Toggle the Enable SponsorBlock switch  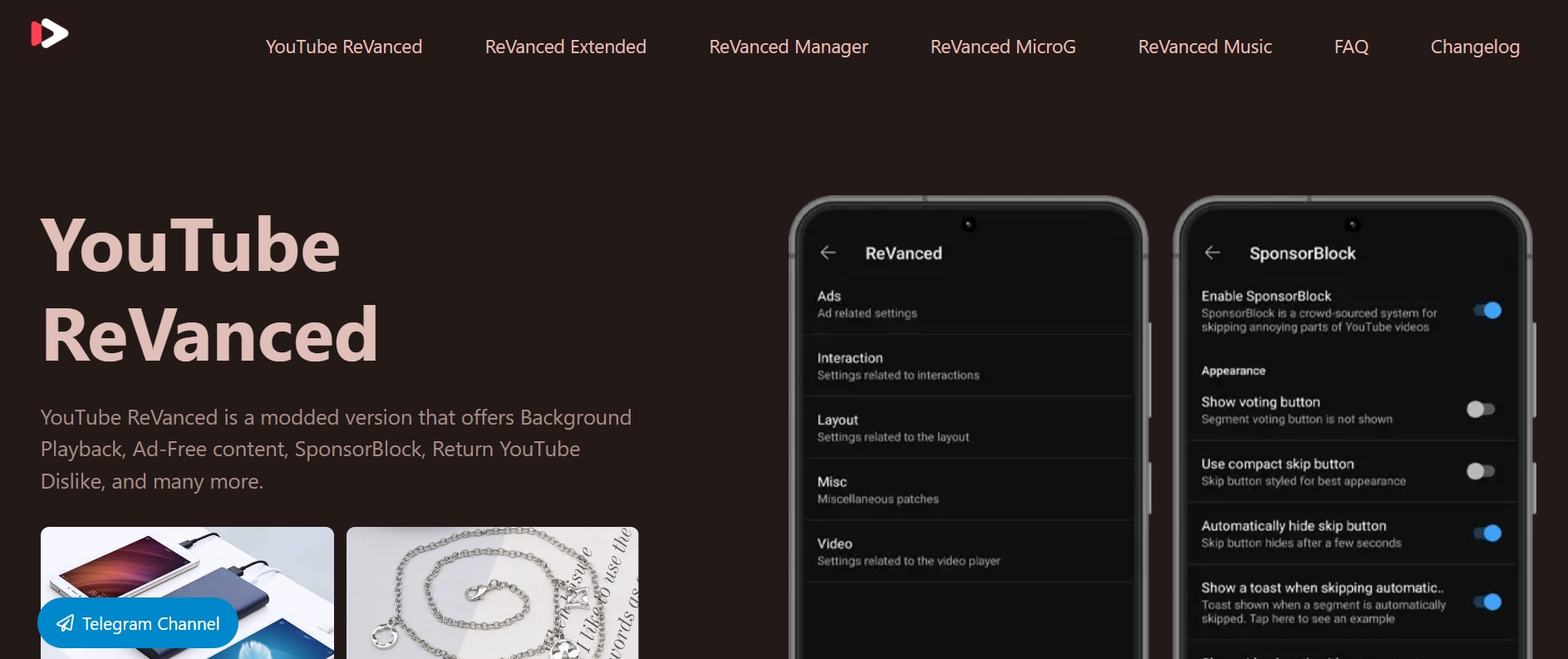pyautogui.click(x=1487, y=311)
